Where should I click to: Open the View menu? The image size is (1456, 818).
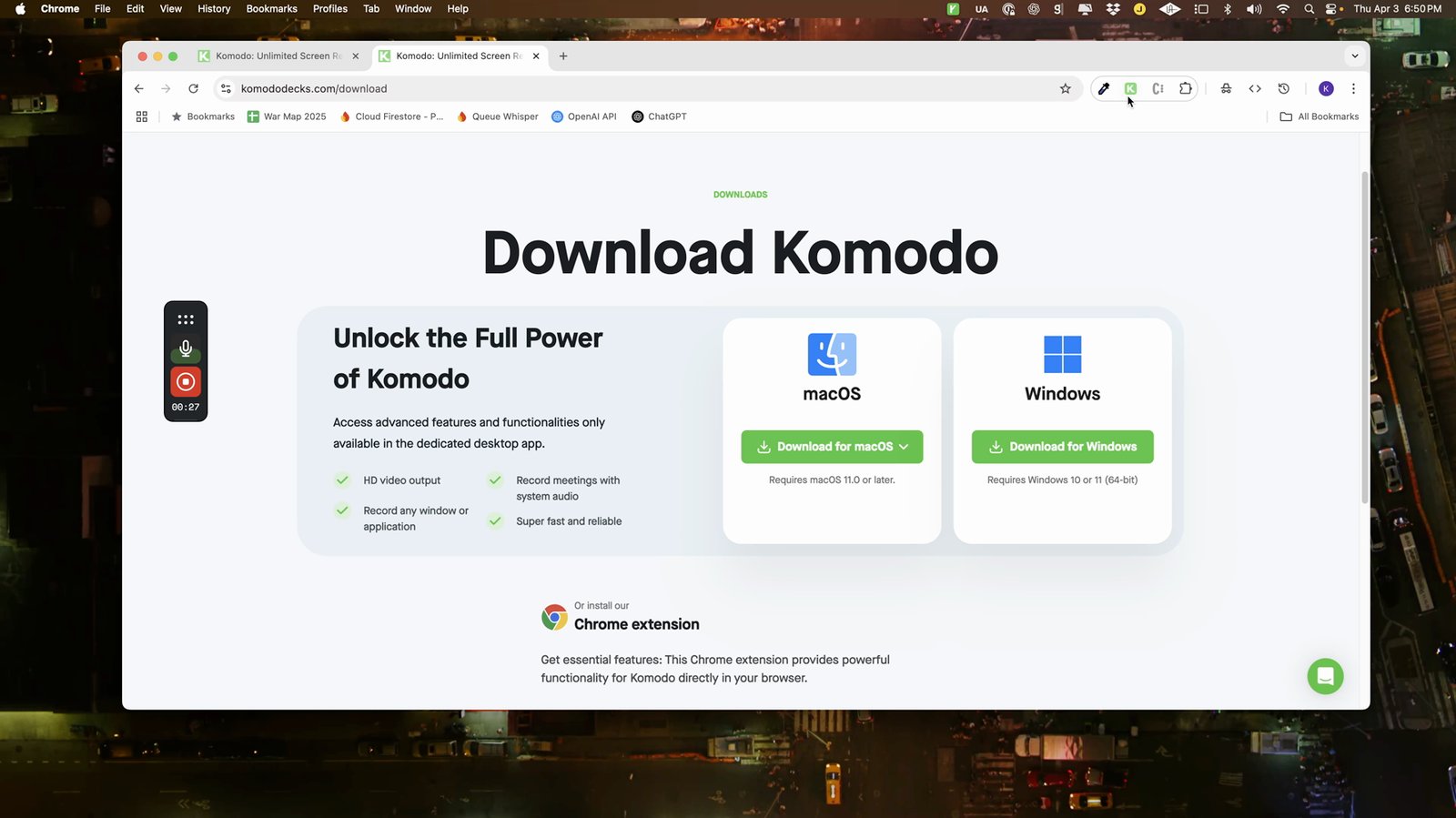(x=170, y=9)
